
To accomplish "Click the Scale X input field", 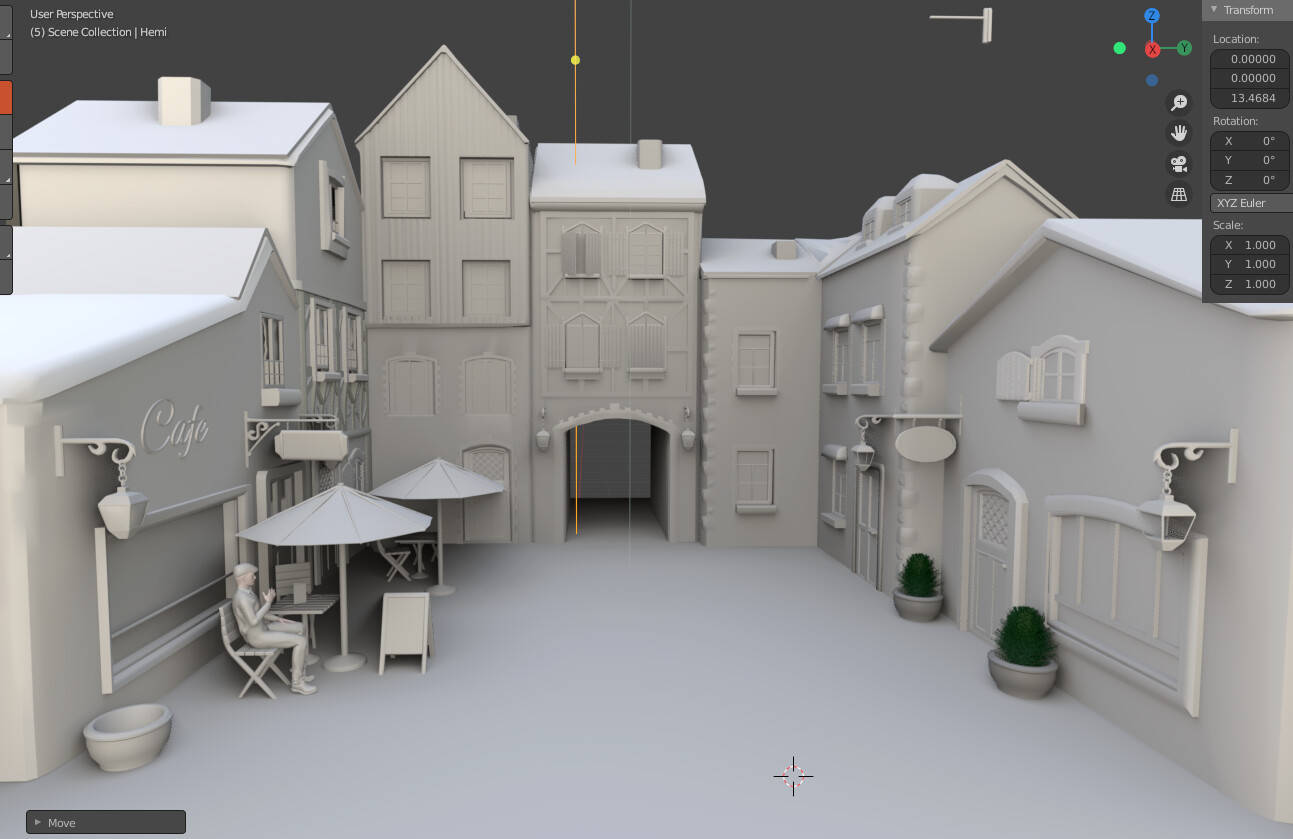I will (1248, 244).
